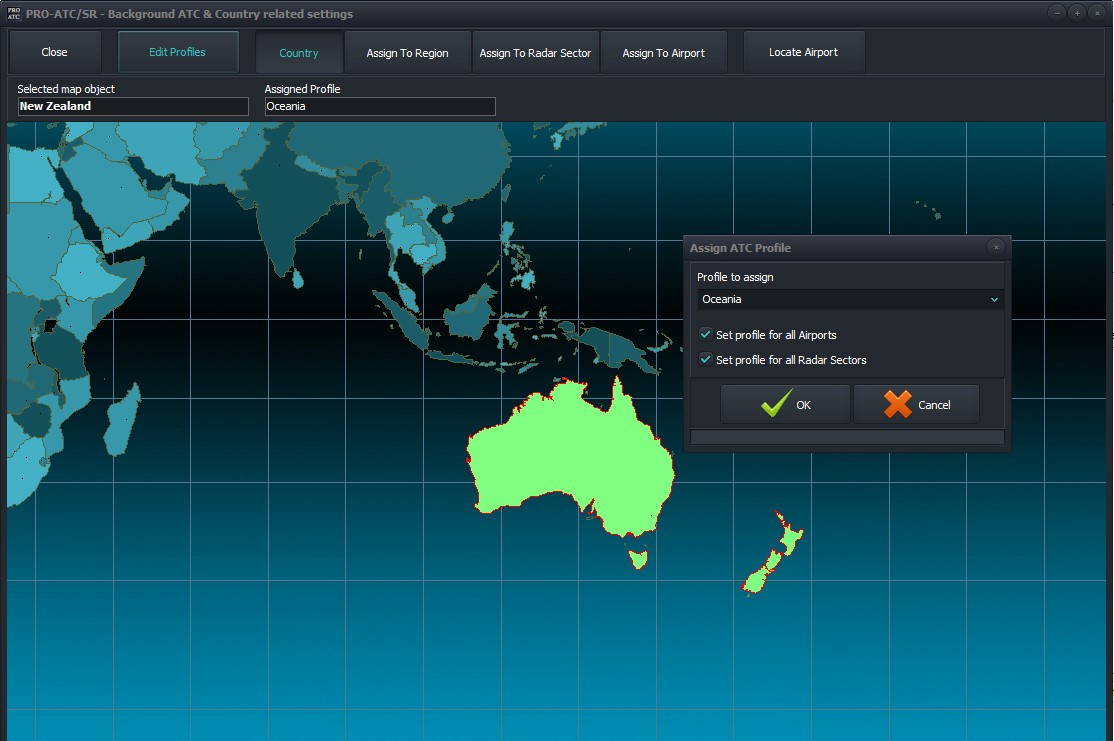Select Sri Lanka island on the map
The height and width of the screenshot is (741, 1114).
point(298,278)
